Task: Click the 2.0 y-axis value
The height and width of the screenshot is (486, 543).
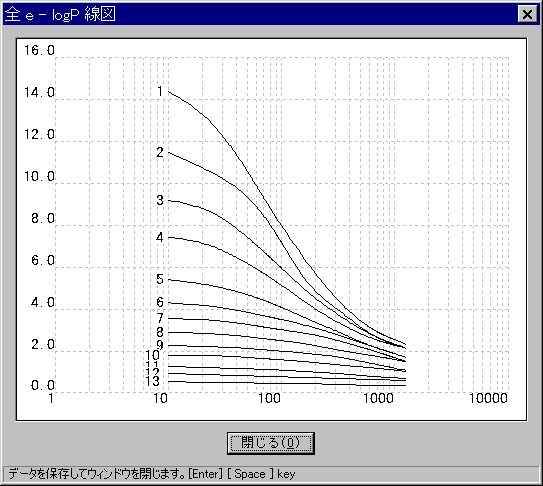Action: pyautogui.click(x=43, y=345)
